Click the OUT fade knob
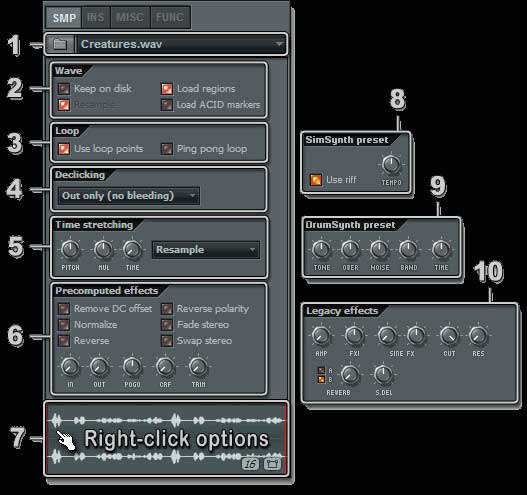The height and width of the screenshot is (495, 527). [x=99, y=367]
